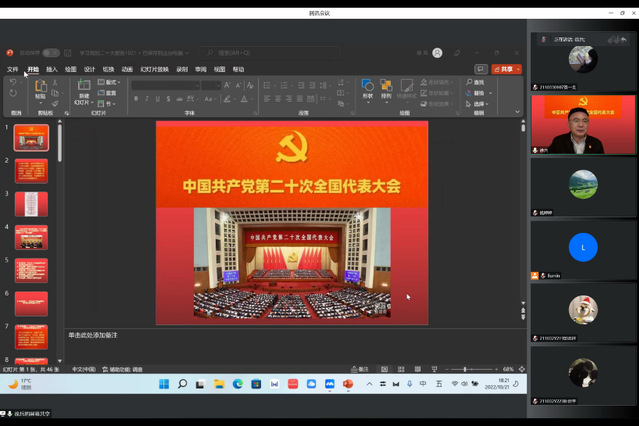Click the Windows Start button

pos(164,384)
